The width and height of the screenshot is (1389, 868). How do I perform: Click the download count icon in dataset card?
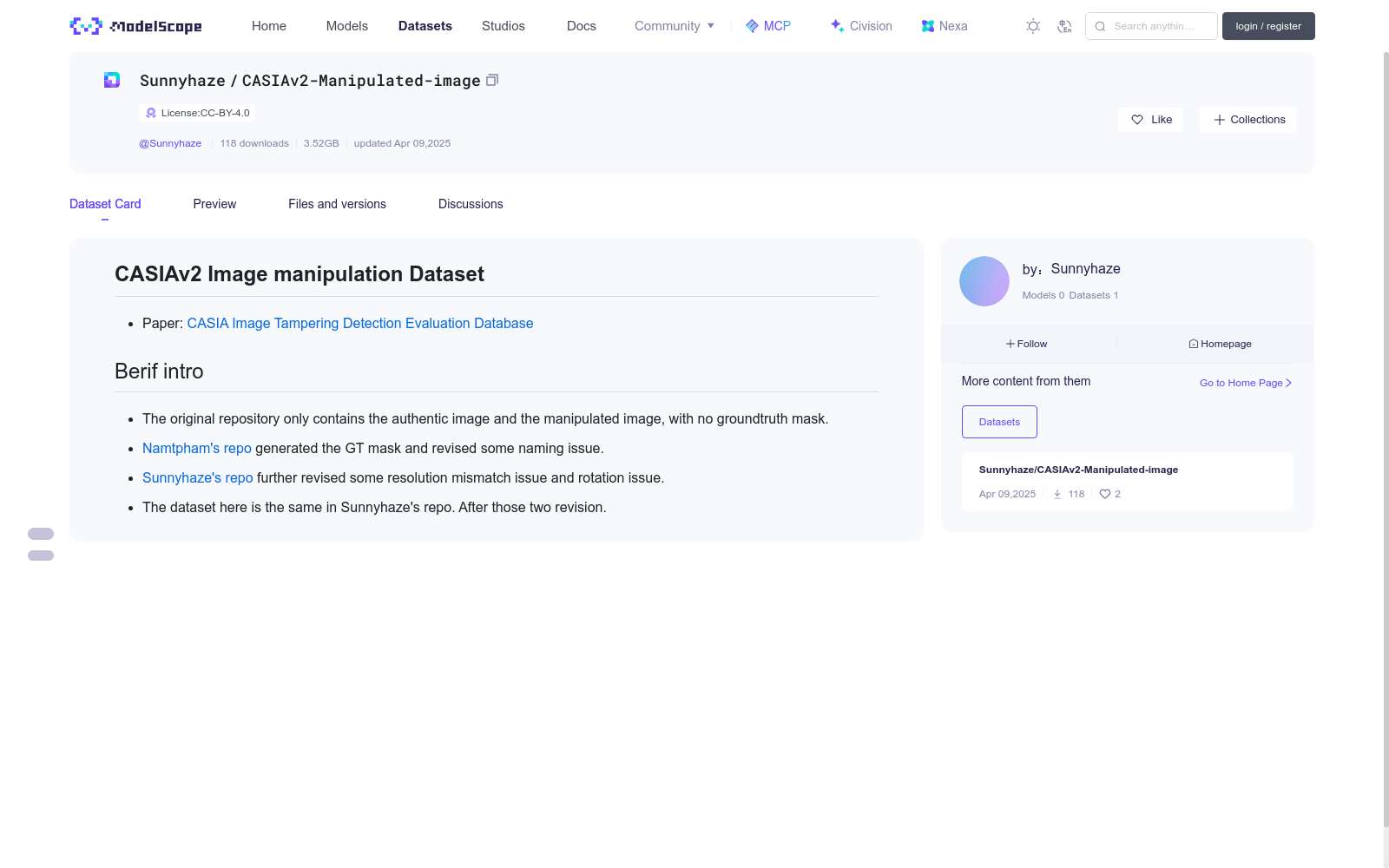point(1057,494)
